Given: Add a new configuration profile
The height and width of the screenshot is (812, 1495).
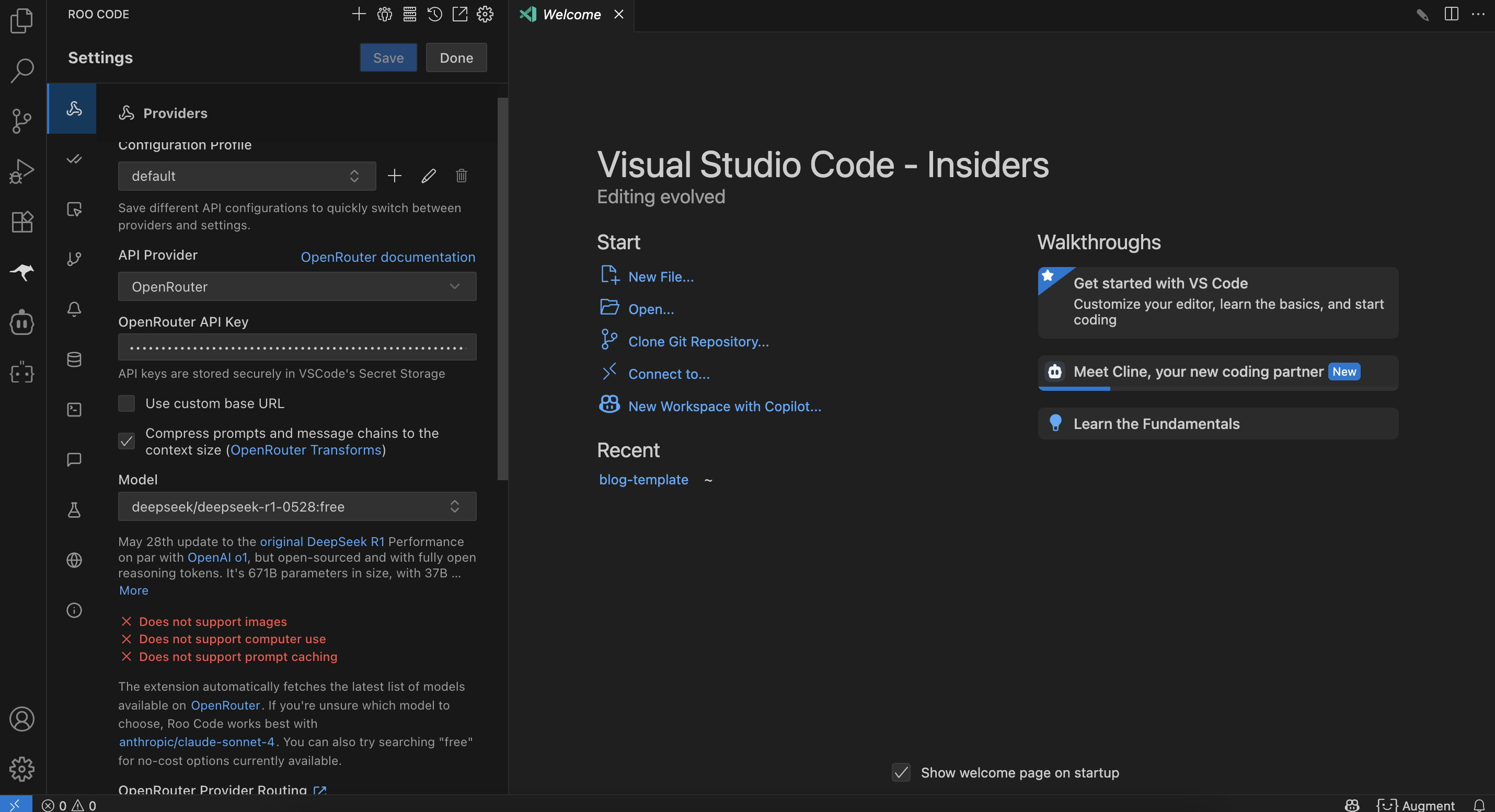Looking at the screenshot, I should pos(395,176).
